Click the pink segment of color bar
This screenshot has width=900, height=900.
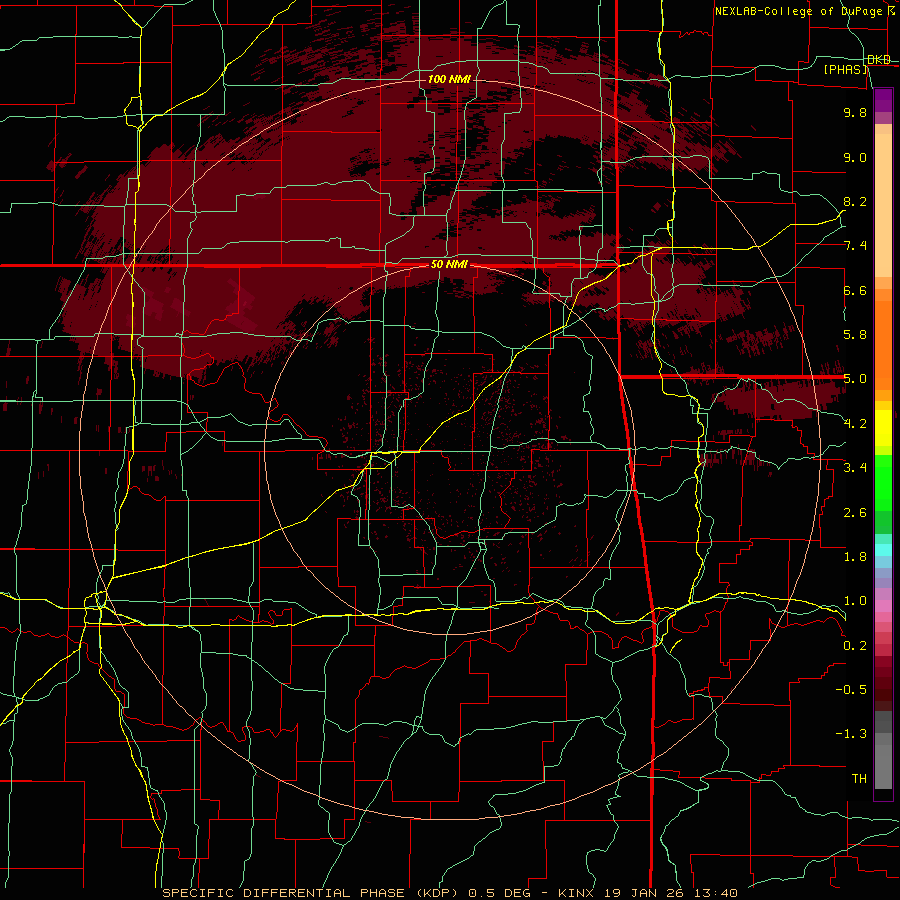point(883,606)
